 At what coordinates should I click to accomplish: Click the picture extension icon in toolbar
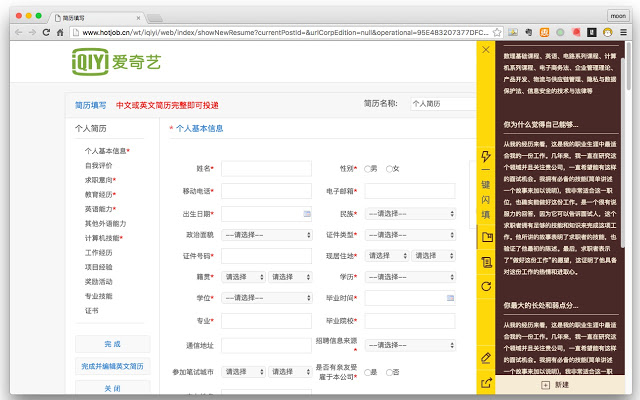pyautogui.click(x=513, y=32)
